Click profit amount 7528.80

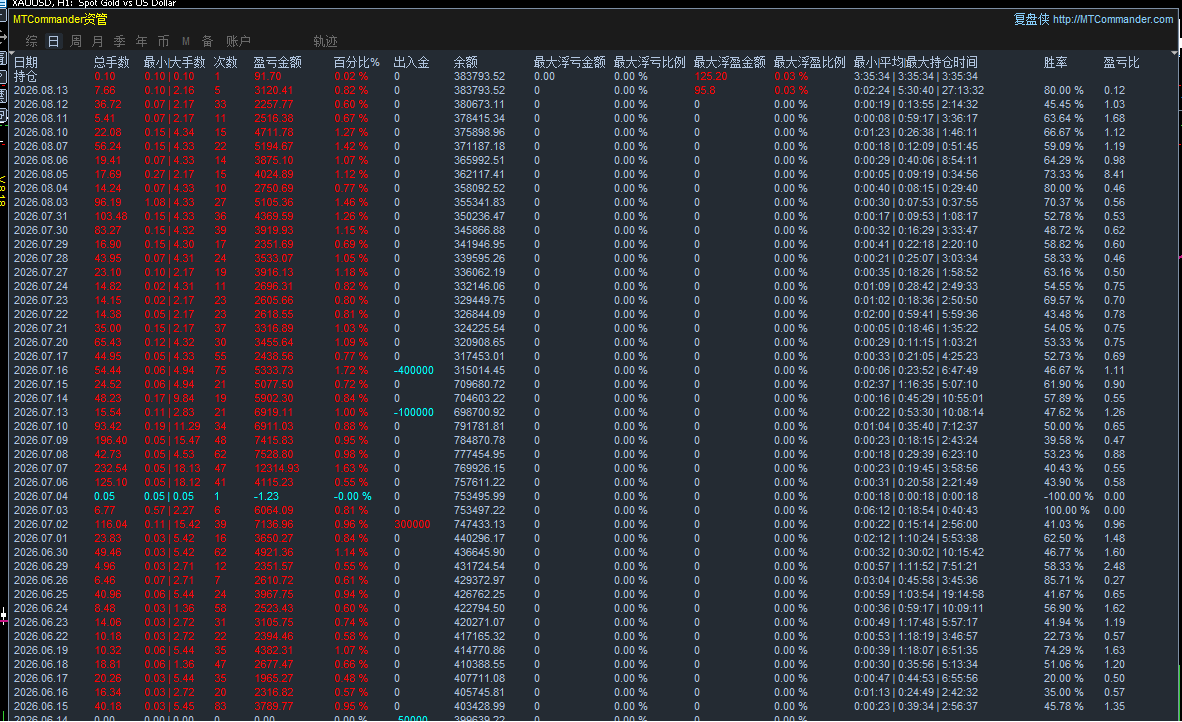point(274,454)
